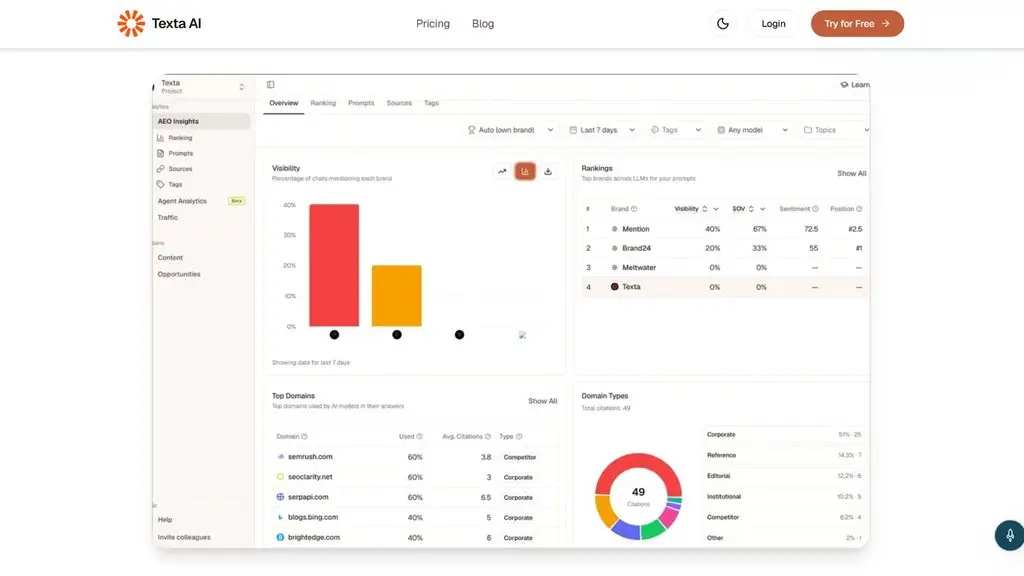Switch to the Prompts tab

[360, 103]
